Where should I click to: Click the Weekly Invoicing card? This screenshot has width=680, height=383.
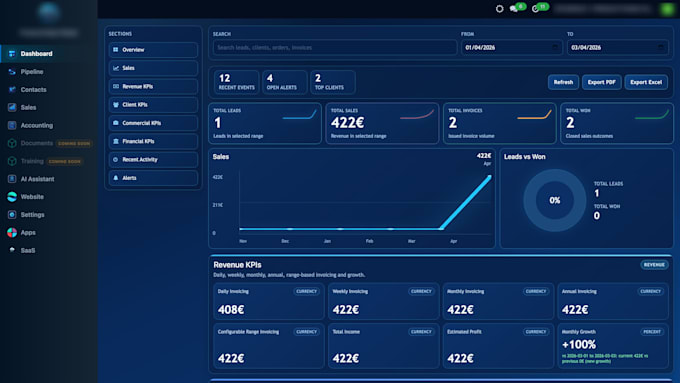coord(383,301)
